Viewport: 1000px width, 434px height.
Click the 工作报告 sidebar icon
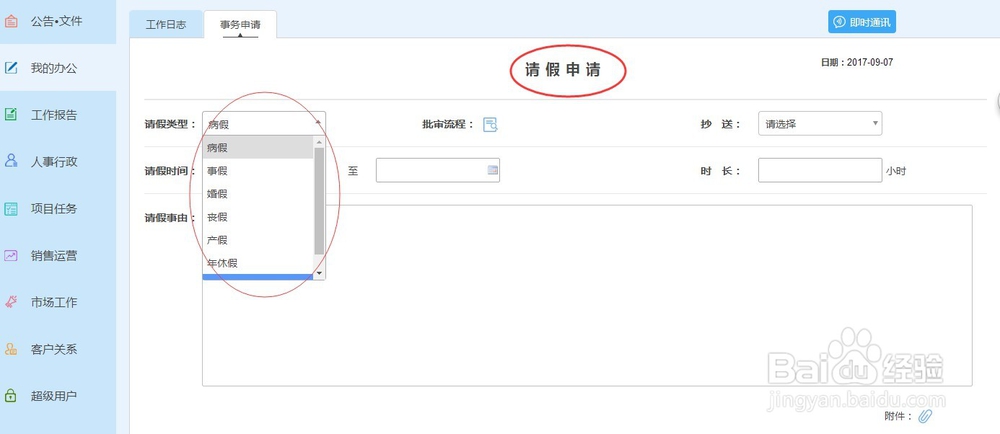(11, 115)
